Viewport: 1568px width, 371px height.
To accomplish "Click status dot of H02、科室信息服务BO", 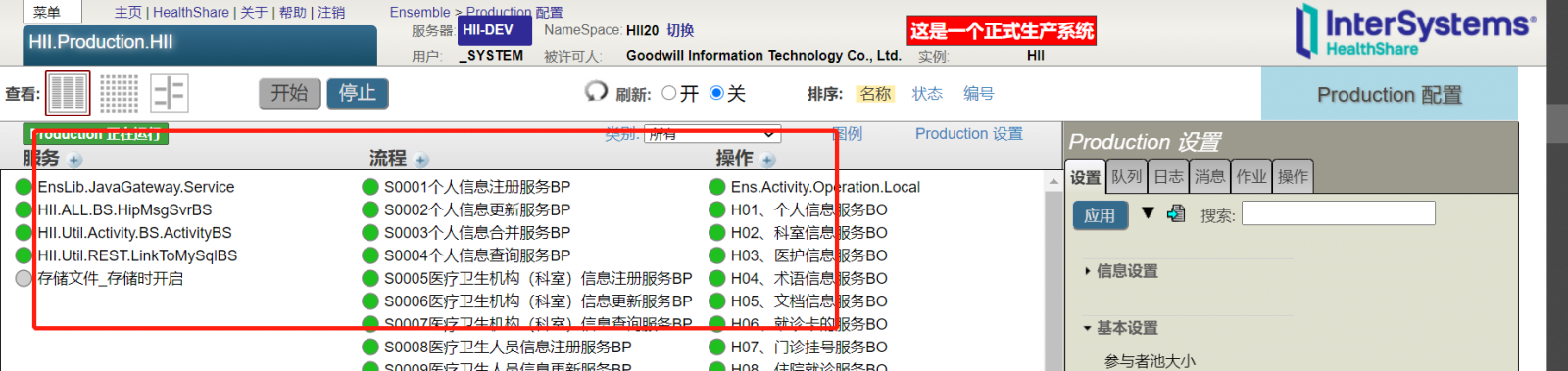I will 717,232.
